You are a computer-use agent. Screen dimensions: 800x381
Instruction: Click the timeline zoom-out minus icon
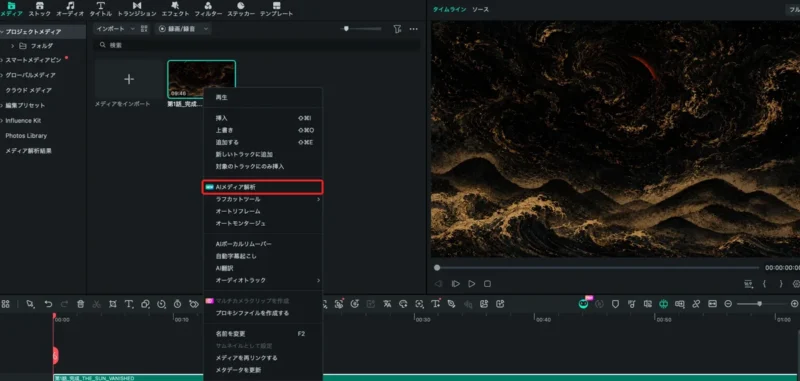coord(728,304)
